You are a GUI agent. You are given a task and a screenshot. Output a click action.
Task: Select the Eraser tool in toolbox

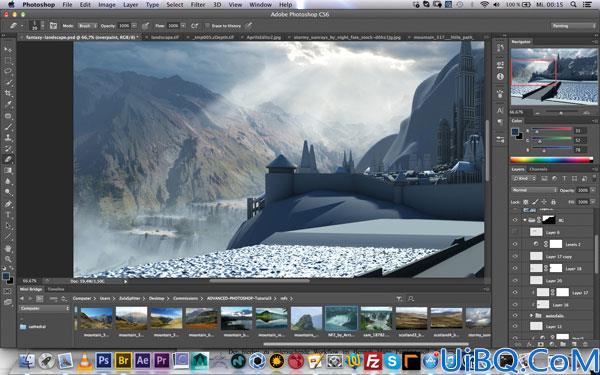(8, 159)
